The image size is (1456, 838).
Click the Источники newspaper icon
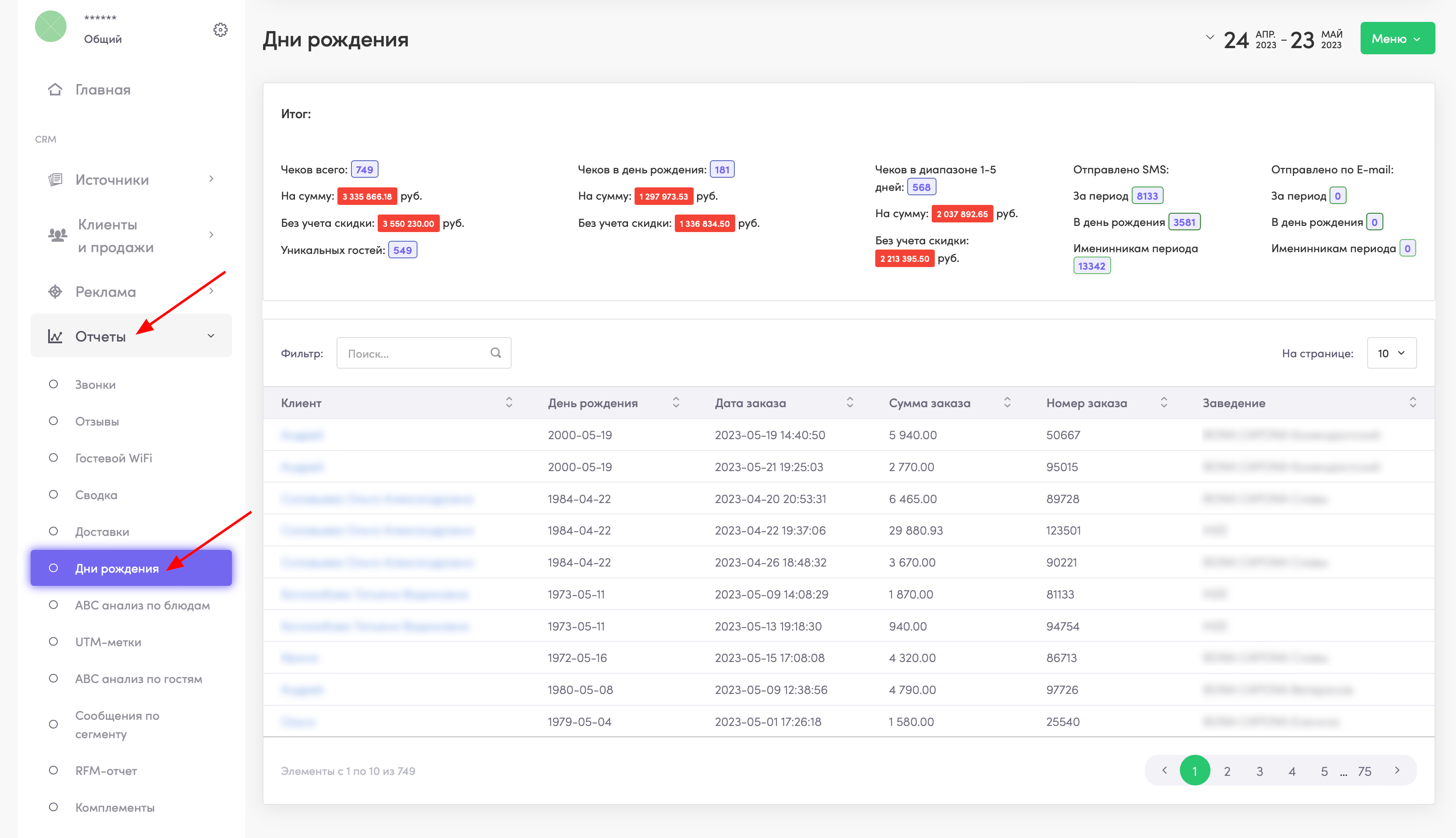[x=55, y=180]
